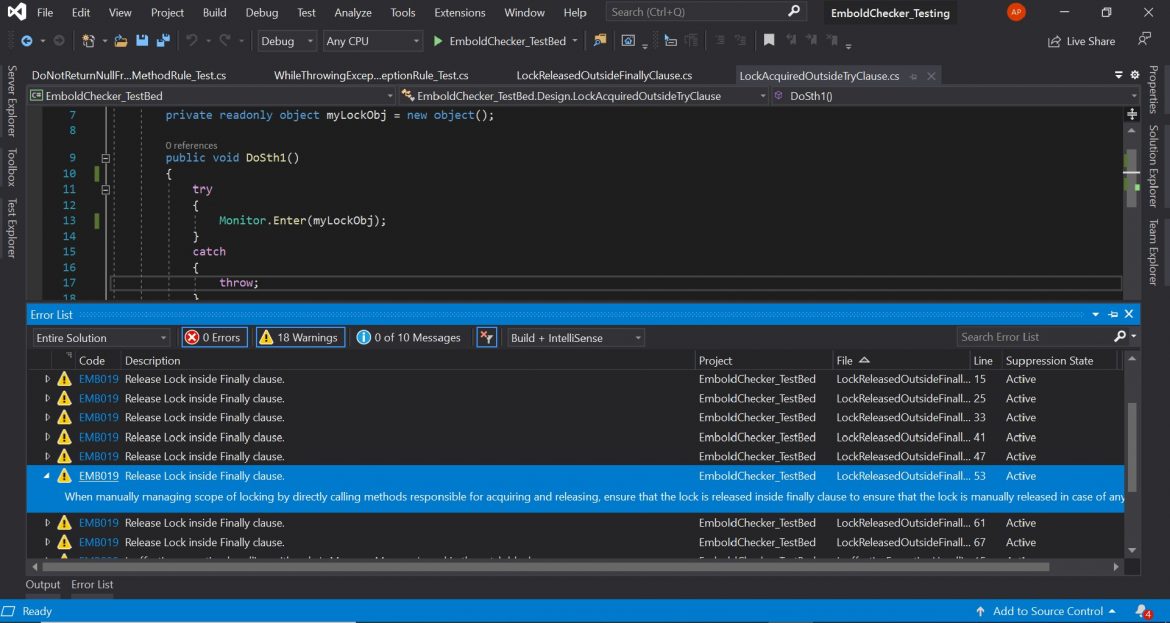The image size is (1170, 623).
Task: Open the Debug menu
Action: pos(261,12)
